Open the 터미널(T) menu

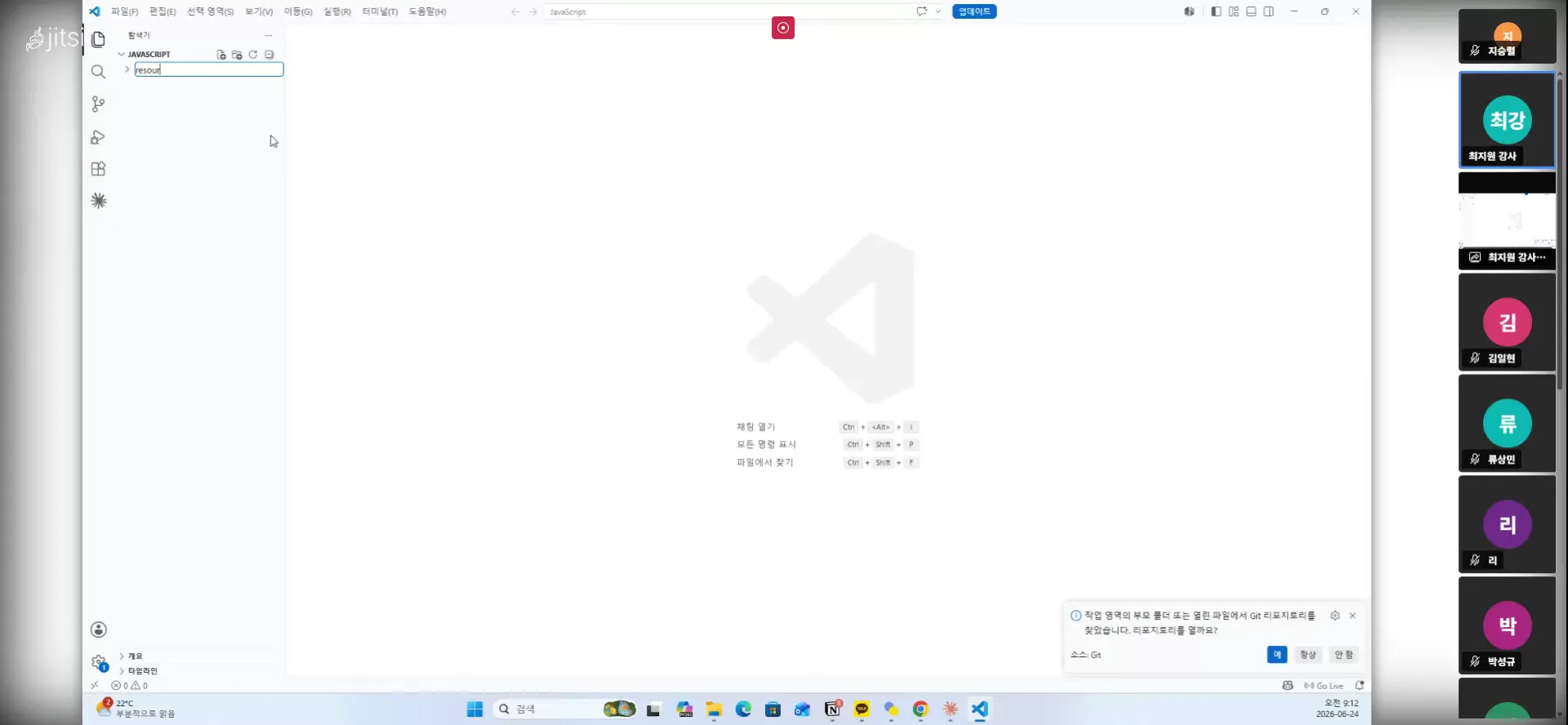(380, 11)
